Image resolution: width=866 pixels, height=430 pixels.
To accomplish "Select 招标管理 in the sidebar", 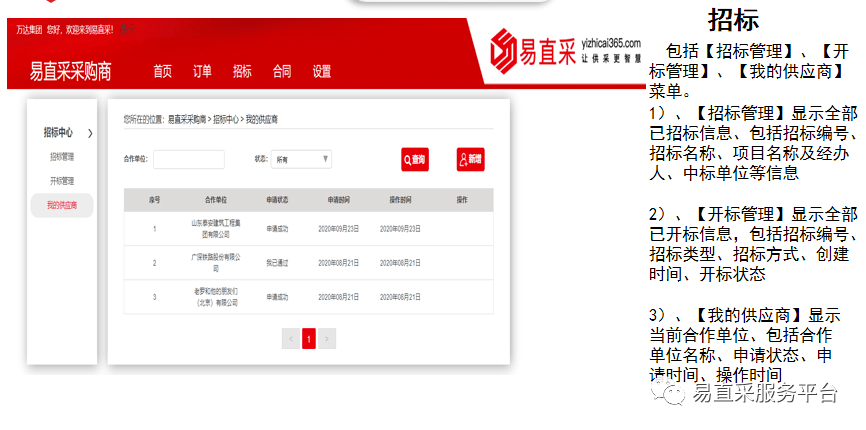I will (62, 157).
